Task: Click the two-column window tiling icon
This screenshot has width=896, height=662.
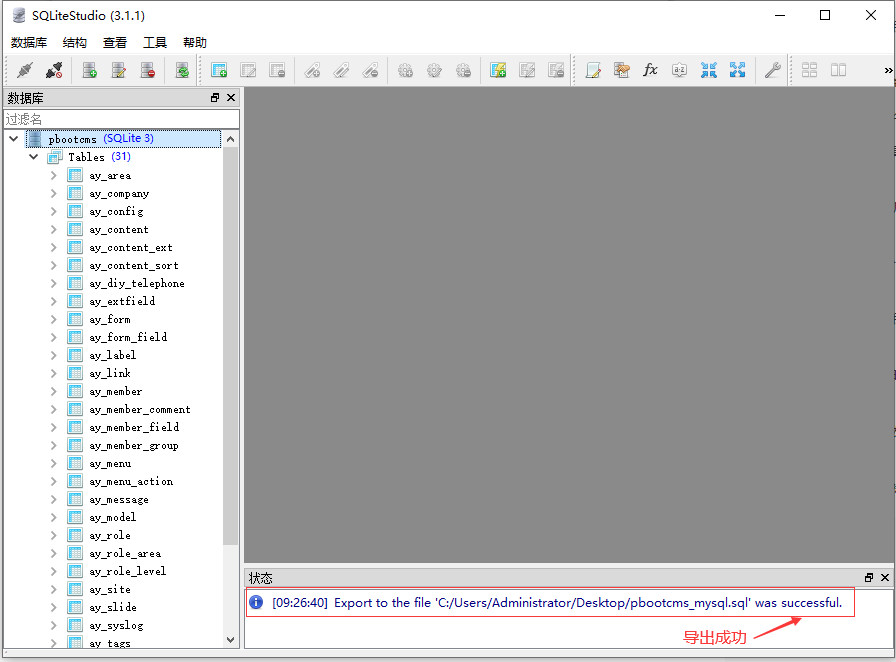Action: tap(838, 70)
